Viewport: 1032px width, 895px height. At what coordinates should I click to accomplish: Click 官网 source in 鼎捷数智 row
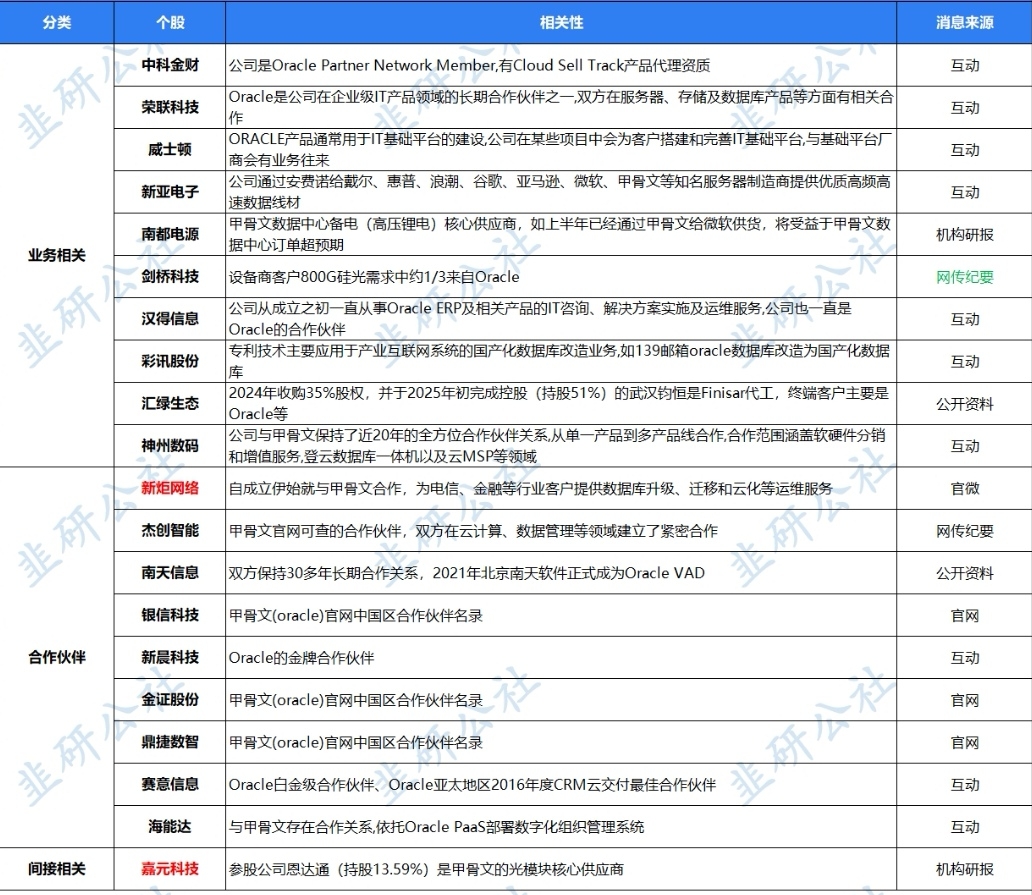[964, 742]
